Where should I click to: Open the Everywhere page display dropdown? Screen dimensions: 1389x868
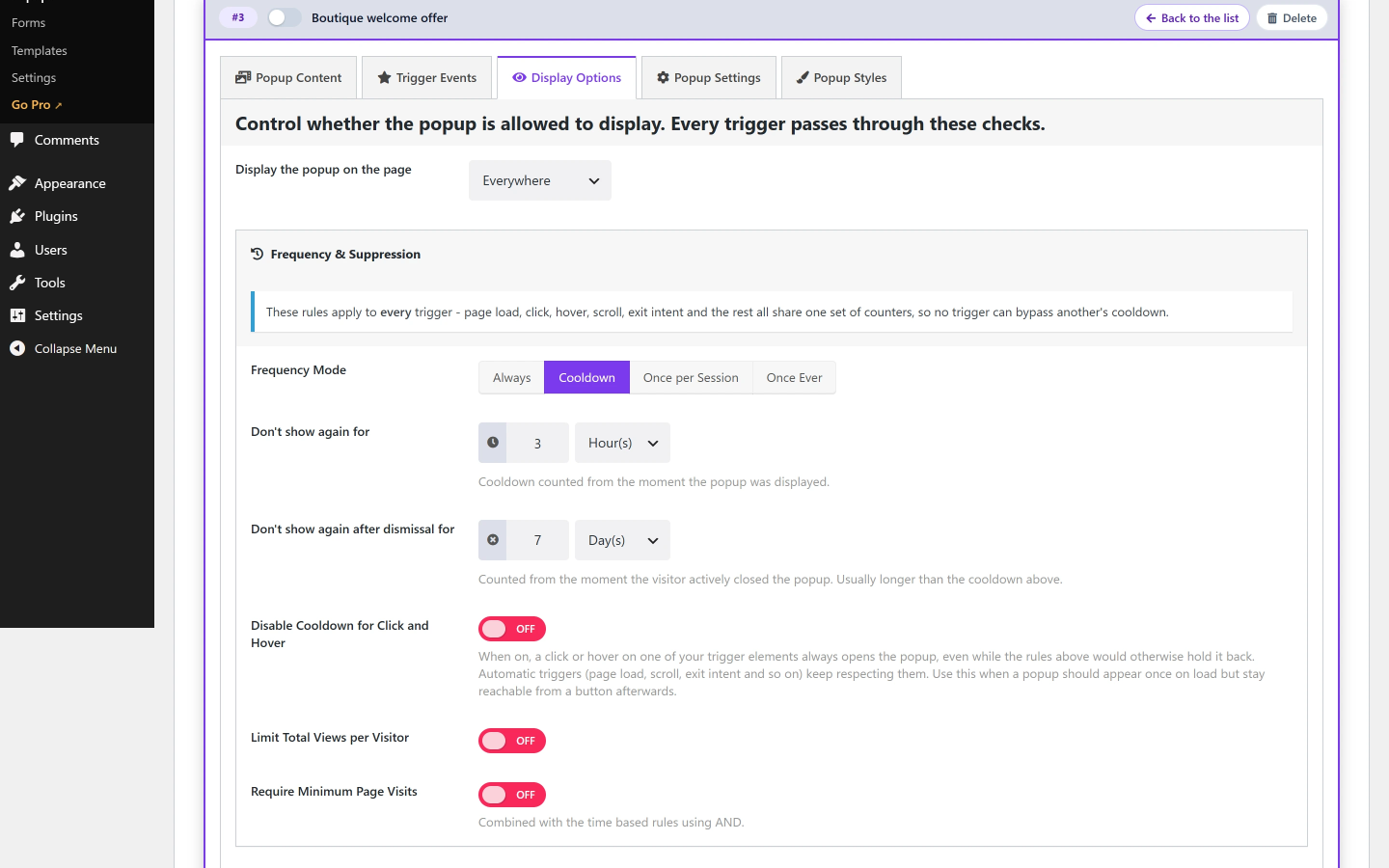coord(540,180)
